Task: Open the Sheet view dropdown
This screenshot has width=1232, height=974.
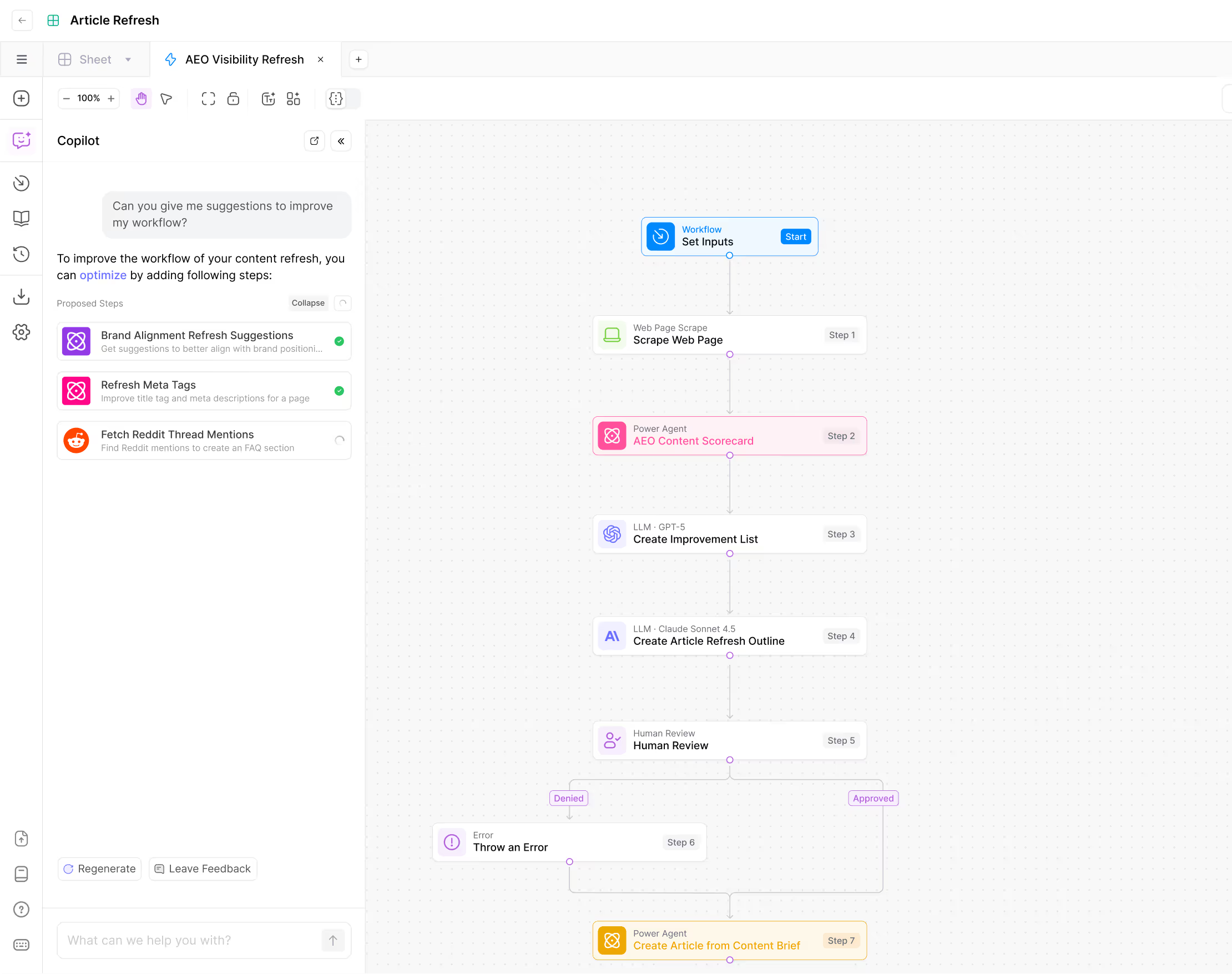Action: pyautogui.click(x=128, y=59)
